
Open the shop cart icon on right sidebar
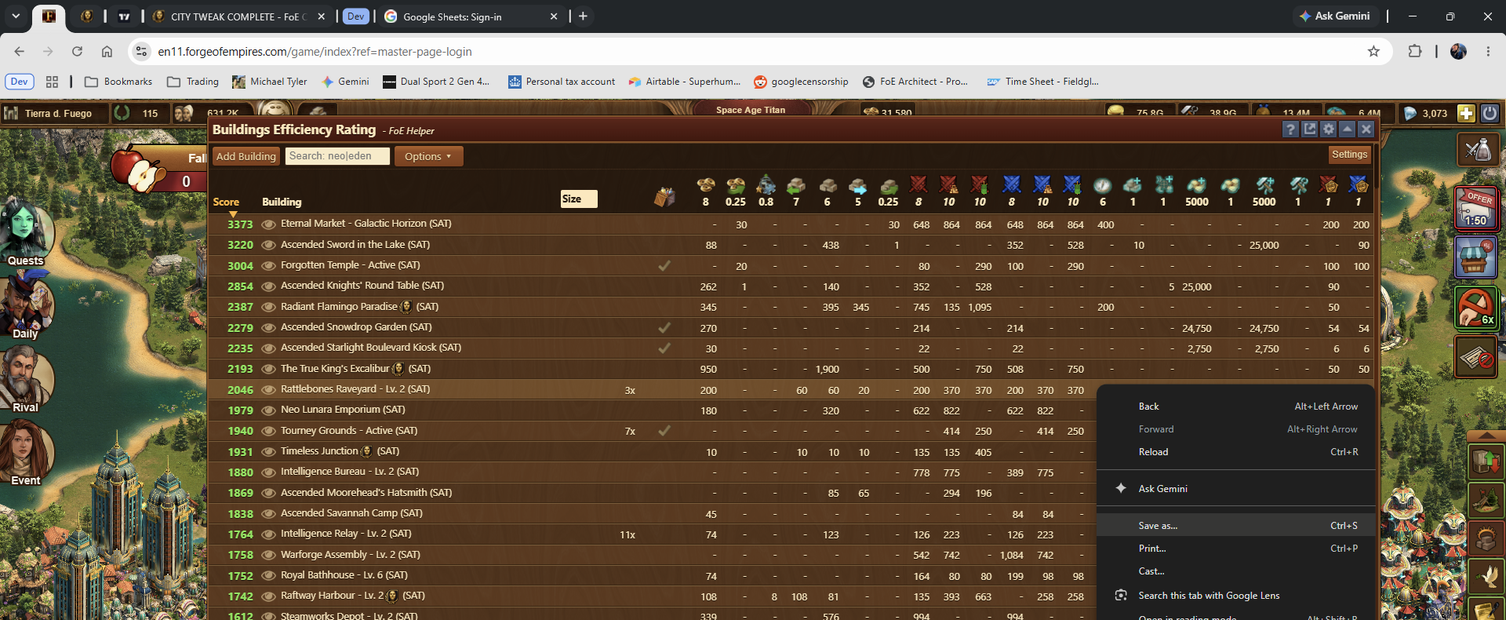(x=1476, y=257)
